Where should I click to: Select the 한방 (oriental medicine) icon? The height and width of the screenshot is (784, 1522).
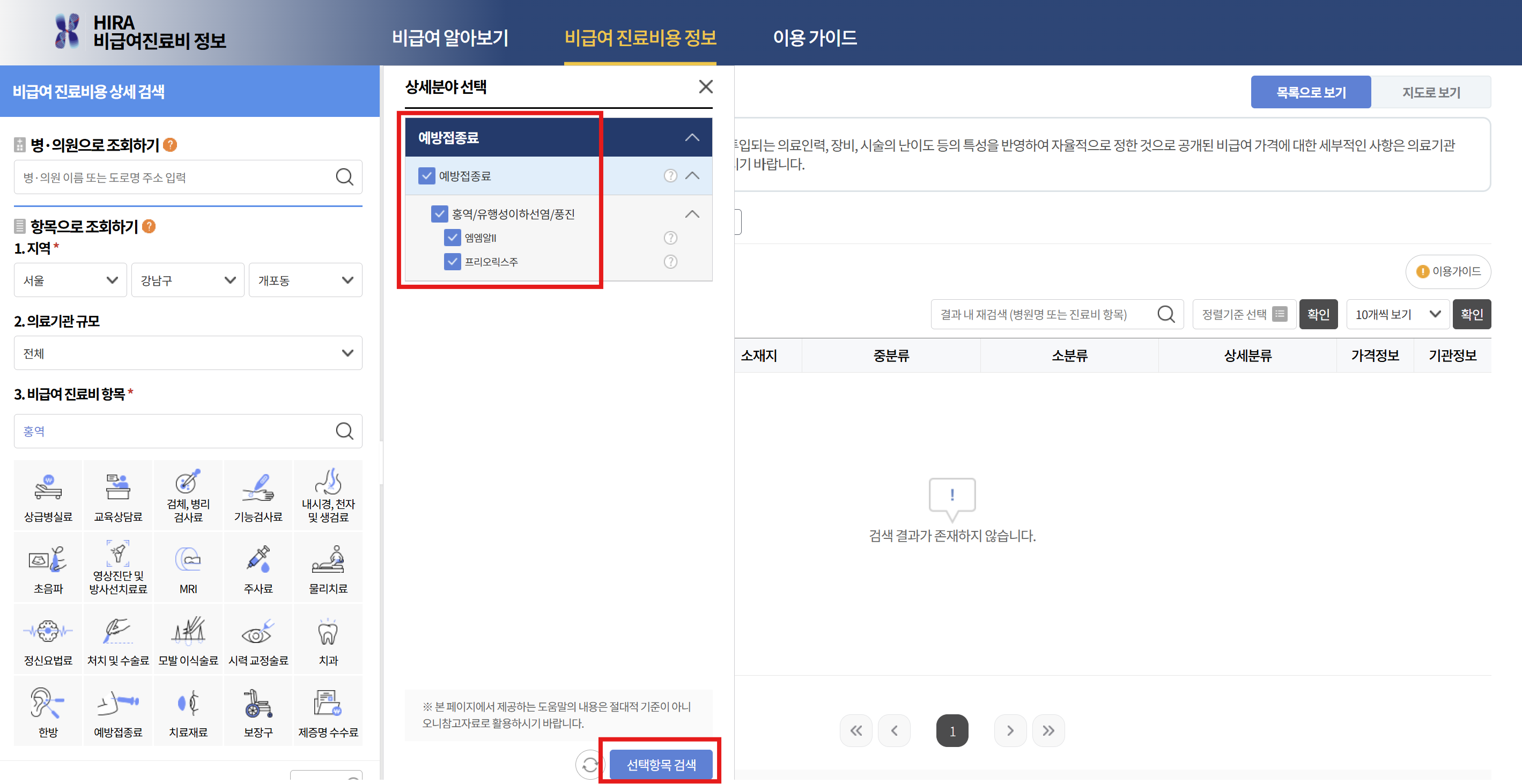tap(47, 710)
